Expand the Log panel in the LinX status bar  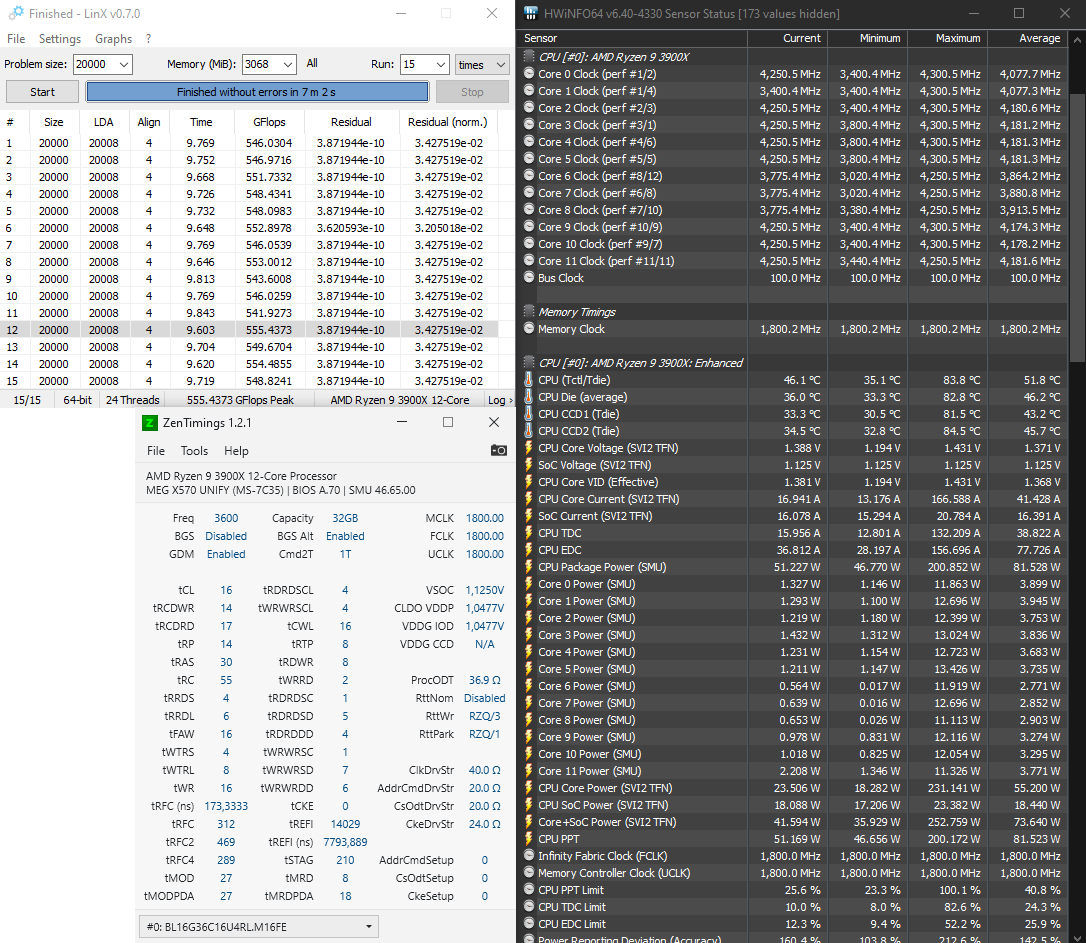(x=500, y=399)
